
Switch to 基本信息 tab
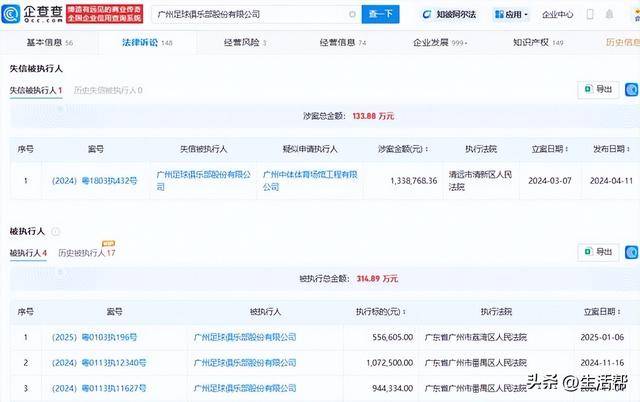click(49, 42)
